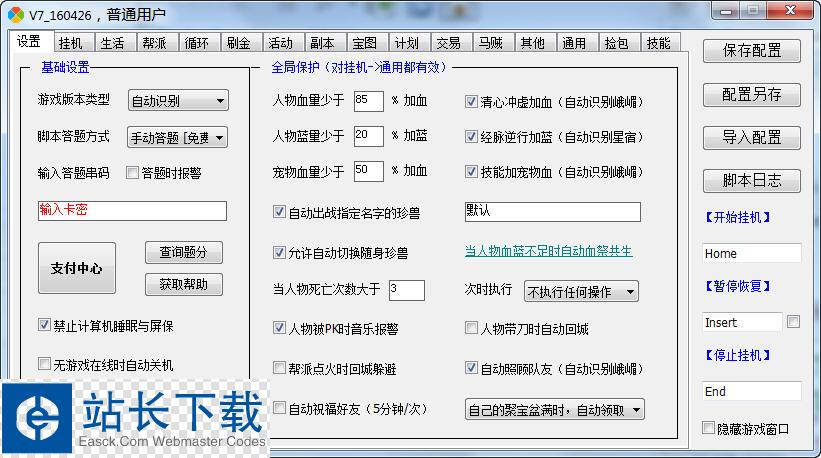Click the pet name field showing 默认
This screenshot has width=821, height=458.
[552, 211]
